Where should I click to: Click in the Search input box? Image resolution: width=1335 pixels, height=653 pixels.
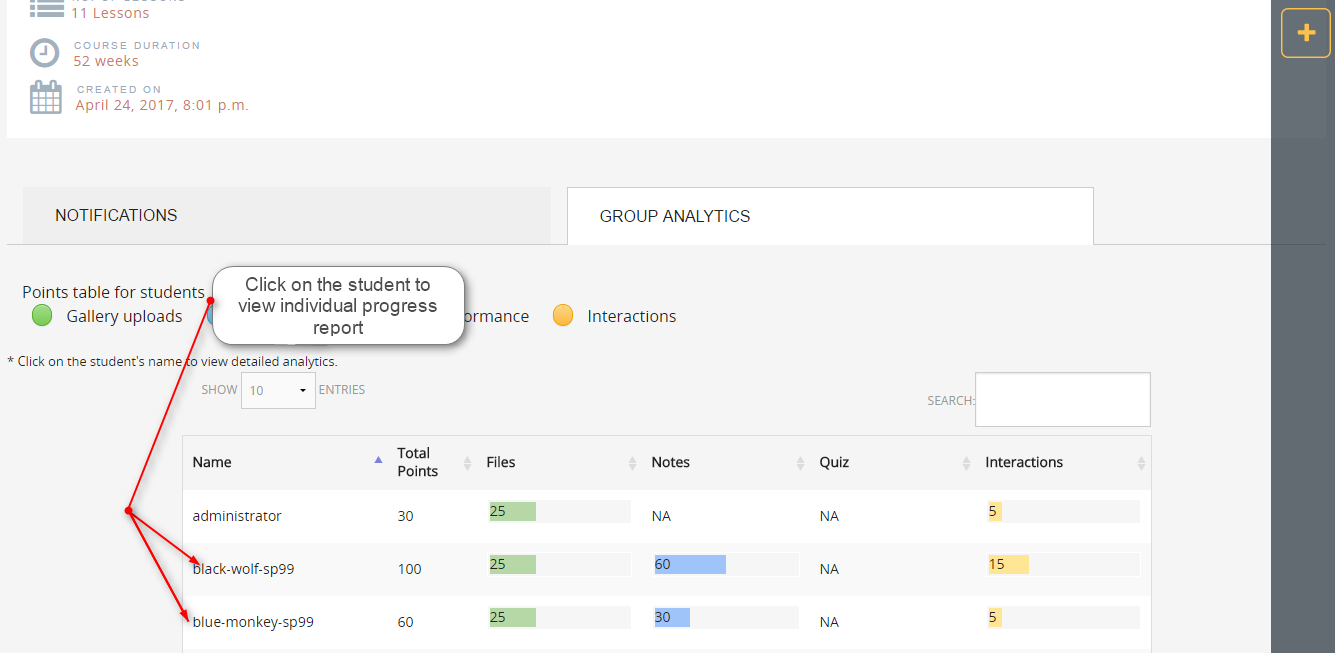pos(1062,399)
